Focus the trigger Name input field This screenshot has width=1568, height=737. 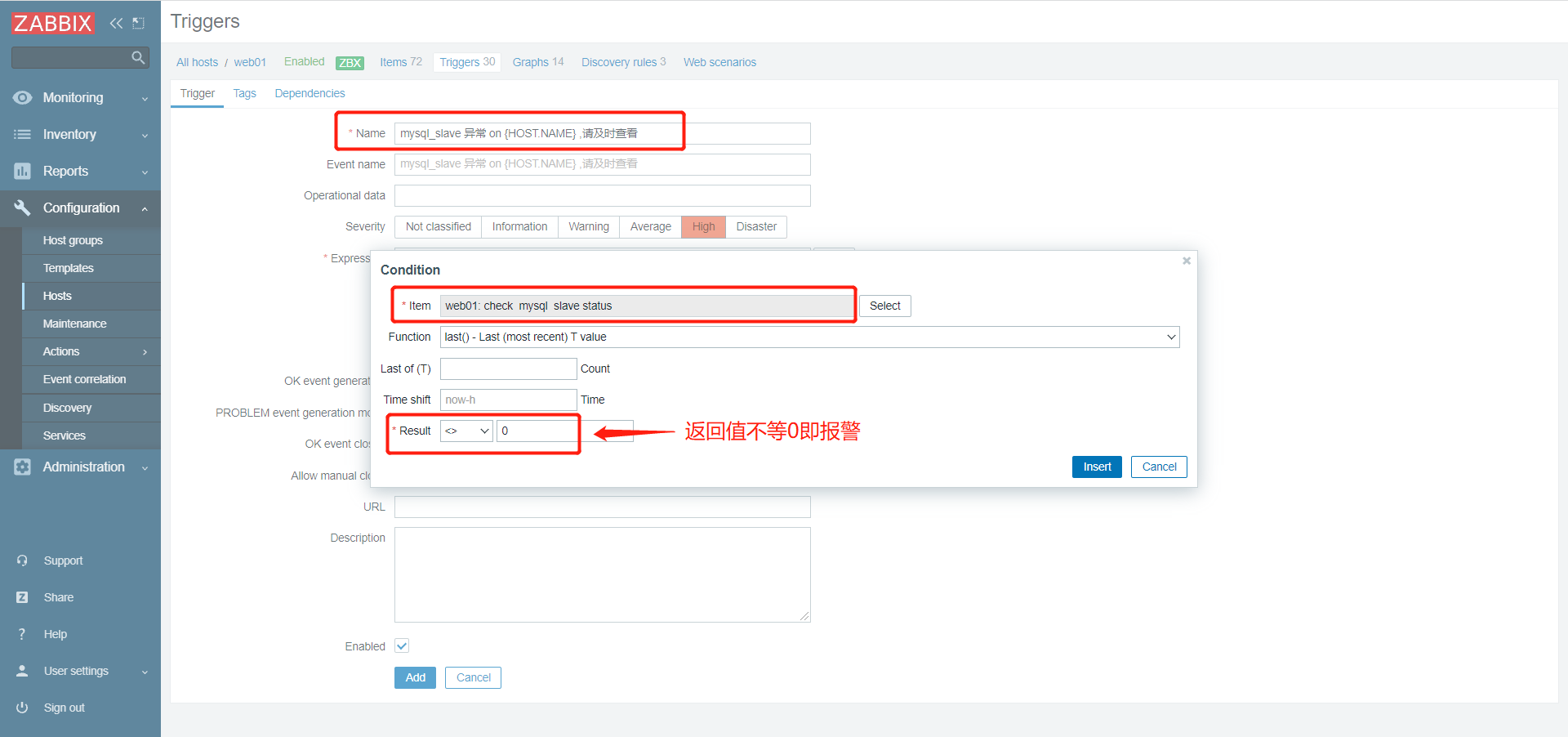tap(603, 133)
